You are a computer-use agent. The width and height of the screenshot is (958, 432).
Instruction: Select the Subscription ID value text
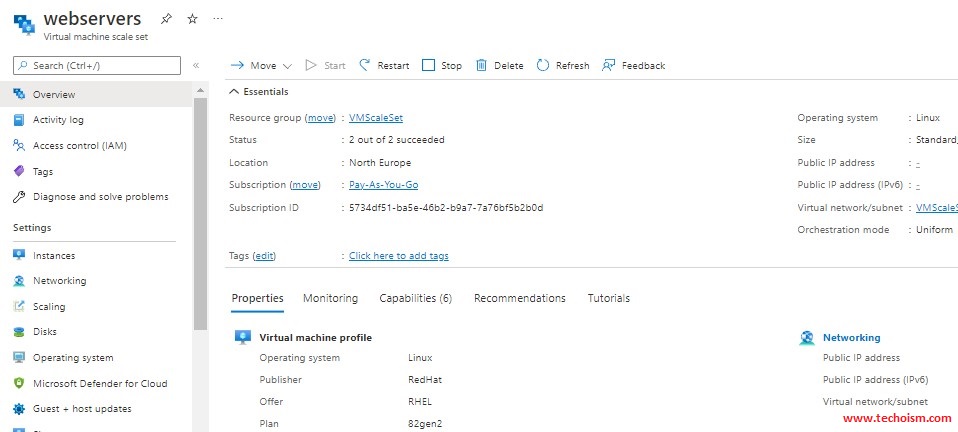[x=446, y=208]
